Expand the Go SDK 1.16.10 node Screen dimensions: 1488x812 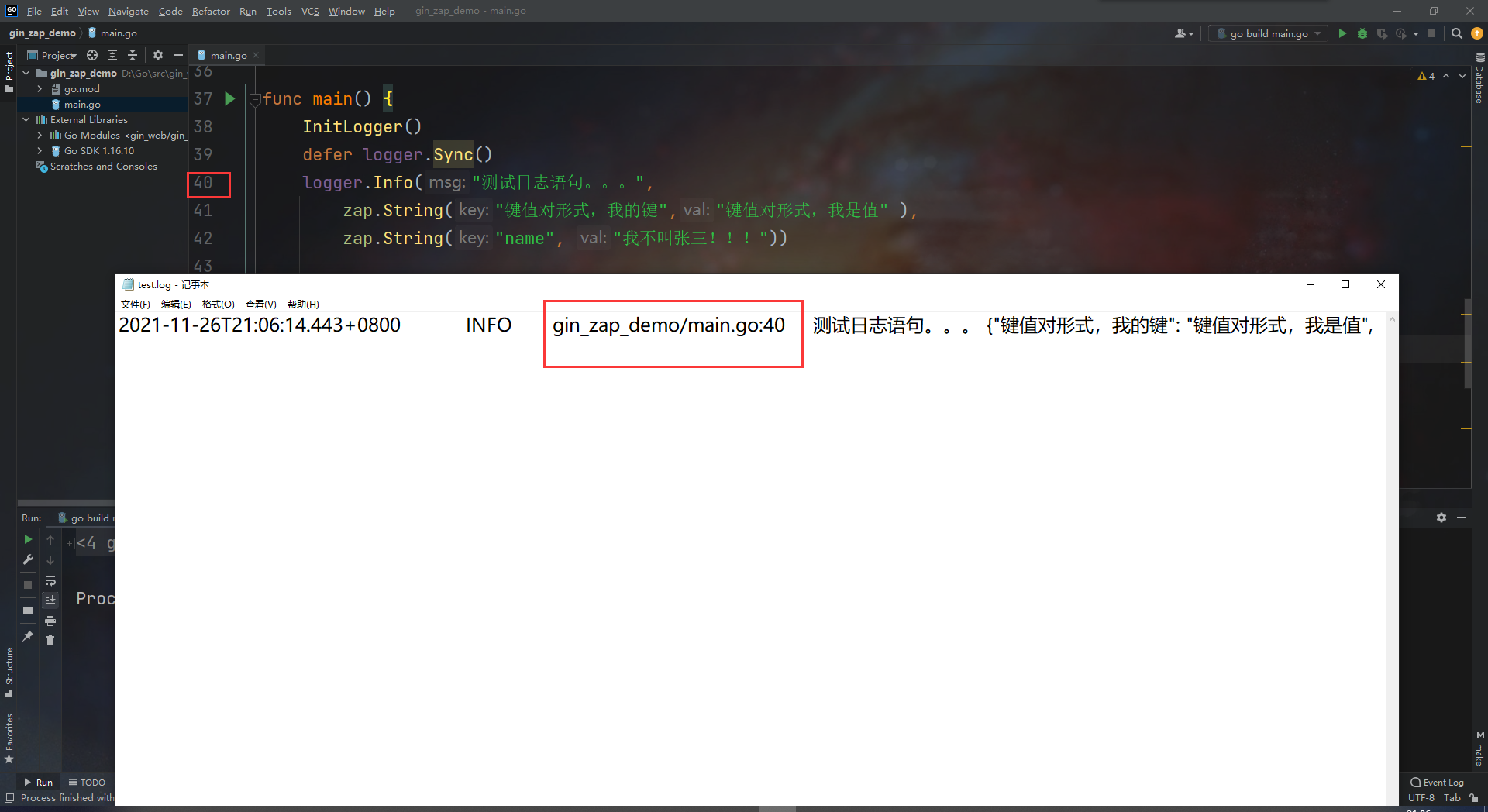[40, 150]
